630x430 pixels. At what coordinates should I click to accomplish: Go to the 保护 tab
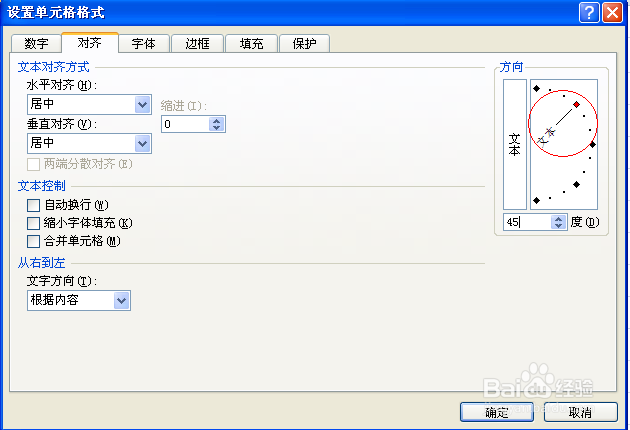305,43
